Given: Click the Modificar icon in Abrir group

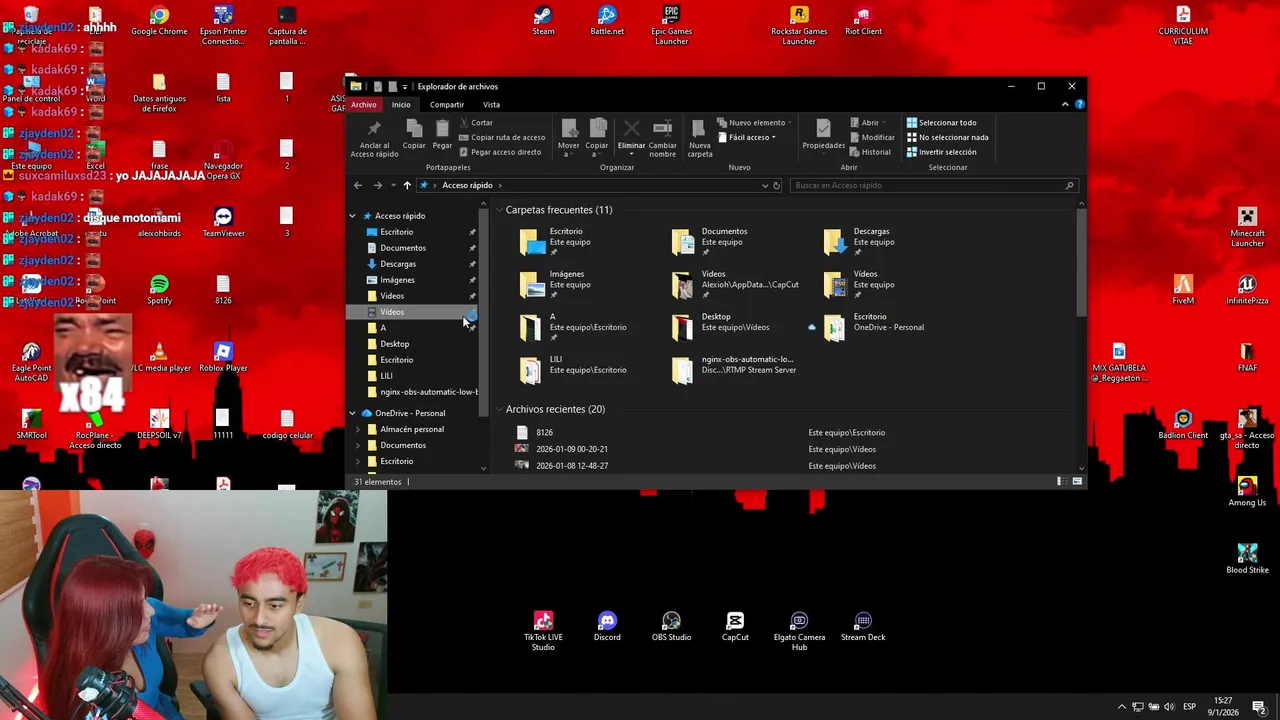Looking at the screenshot, I should 855,137.
